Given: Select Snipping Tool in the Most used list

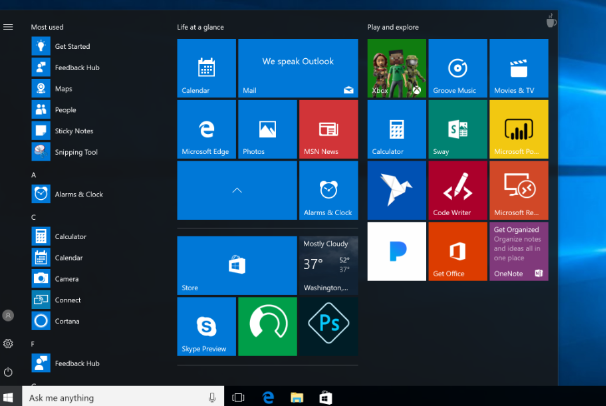Looking at the screenshot, I should tap(75, 152).
